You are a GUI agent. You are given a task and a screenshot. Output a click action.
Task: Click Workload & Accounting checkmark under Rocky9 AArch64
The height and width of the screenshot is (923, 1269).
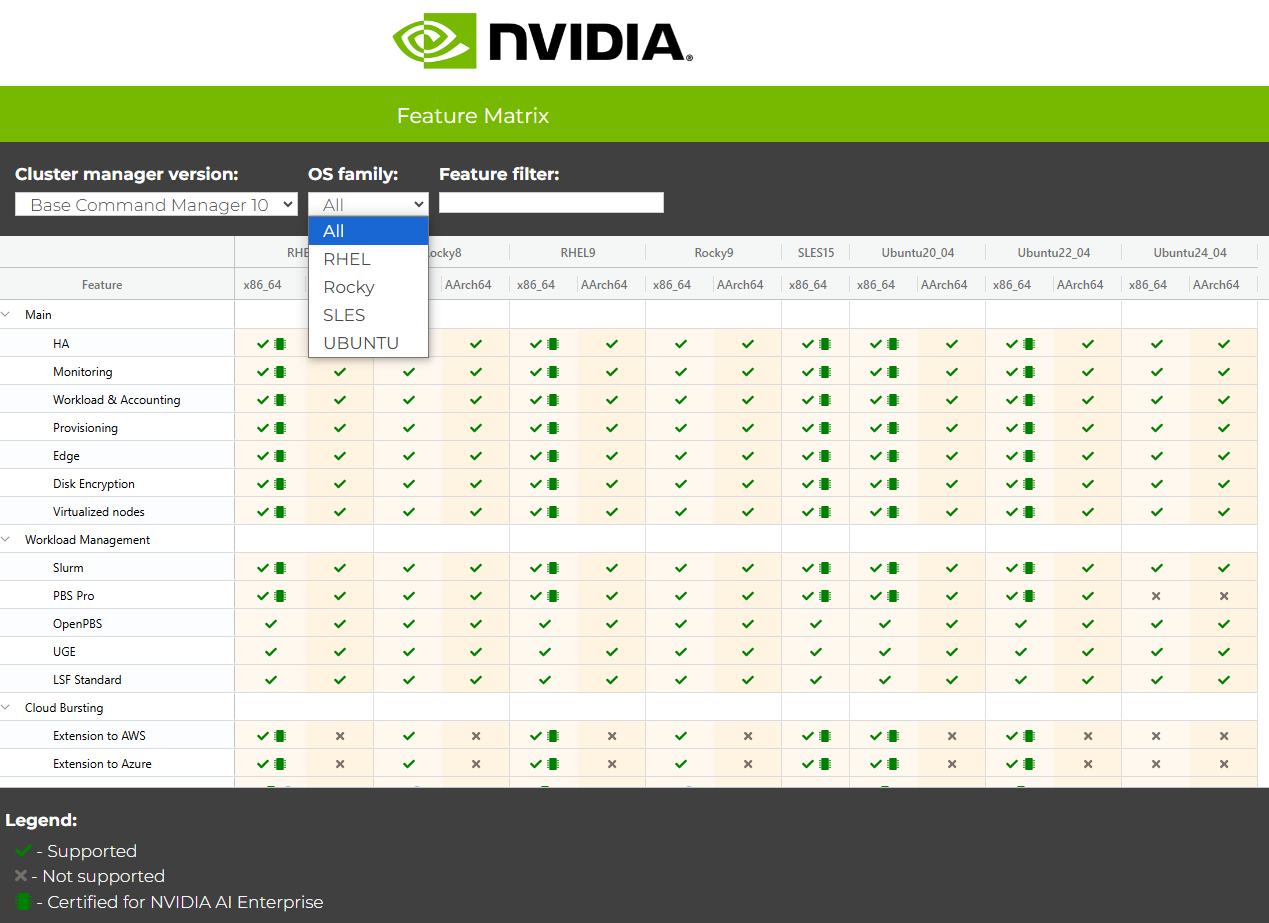[748, 399]
